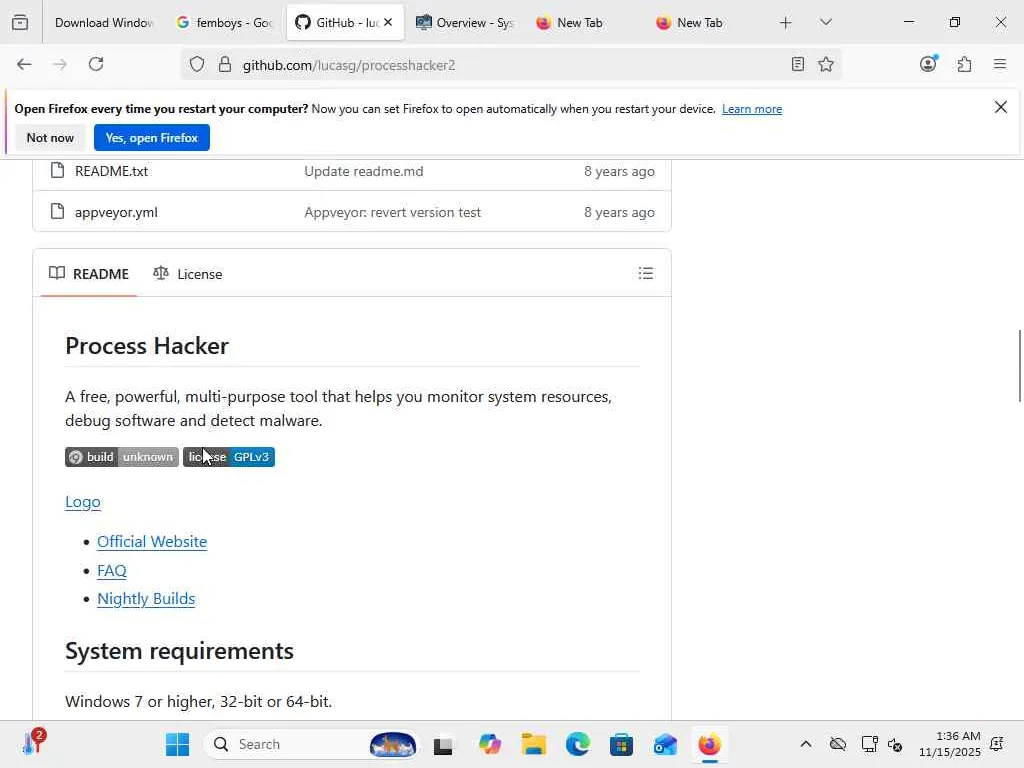Reload the page with the refresh icon
This screenshot has height=768, width=1024.
coord(96,64)
